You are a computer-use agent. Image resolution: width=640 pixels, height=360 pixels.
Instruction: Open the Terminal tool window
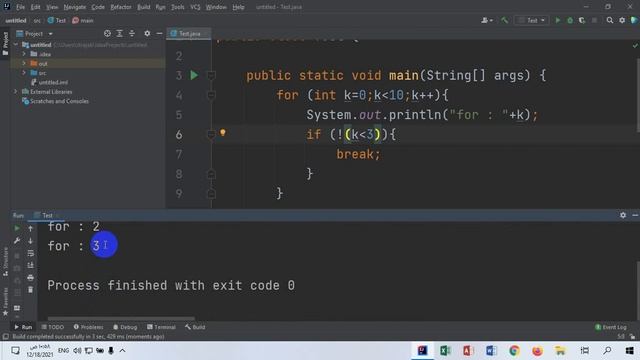pos(161,327)
